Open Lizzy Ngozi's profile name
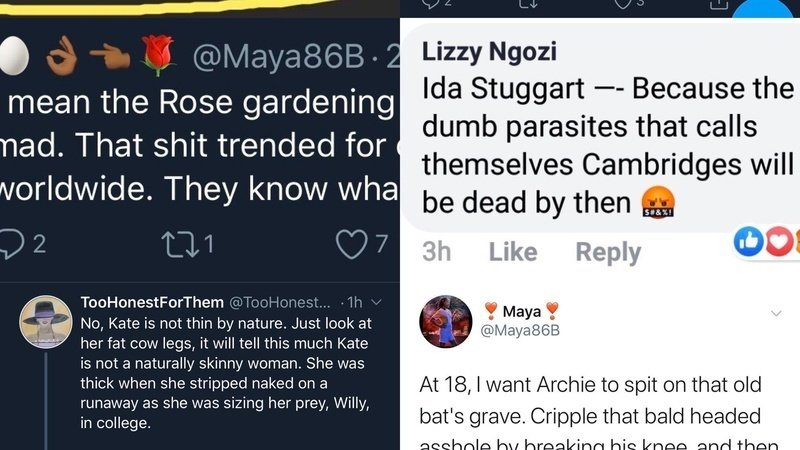The height and width of the screenshot is (450, 800). click(490, 52)
